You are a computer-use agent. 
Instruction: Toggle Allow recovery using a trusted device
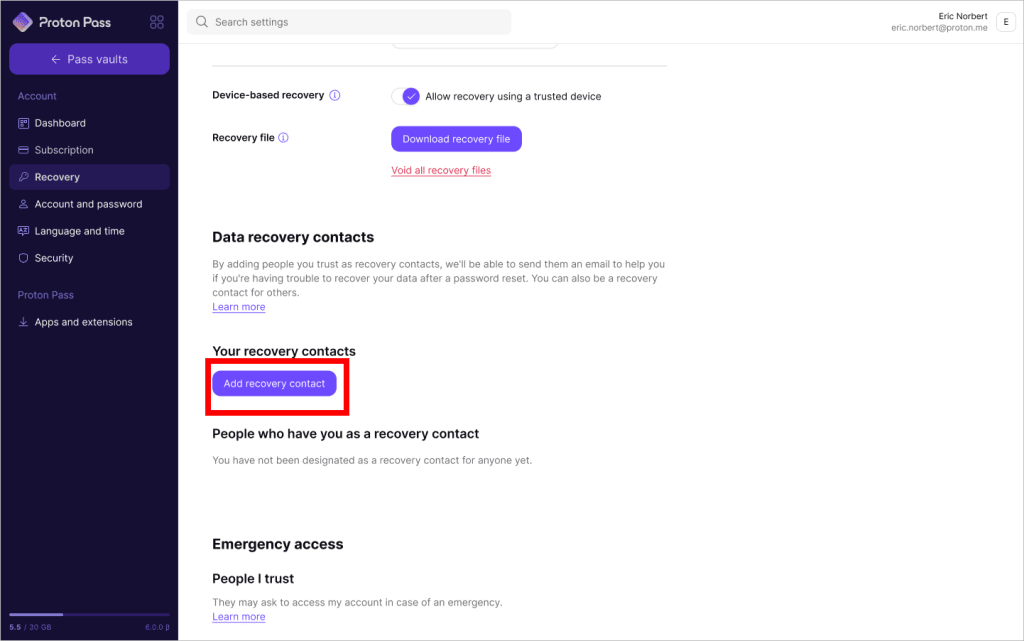[x=406, y=97]
